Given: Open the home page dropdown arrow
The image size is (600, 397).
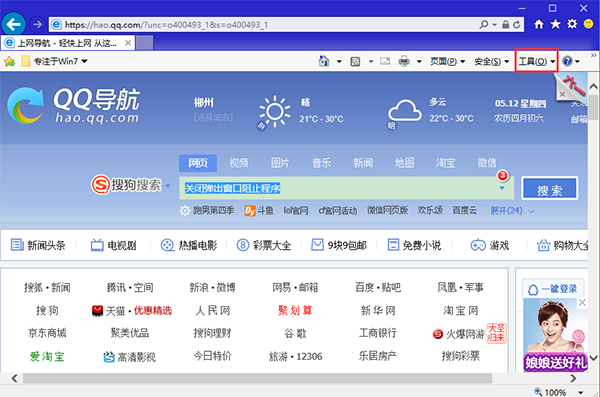Looking at the screenshot, I should click(339, 61).
